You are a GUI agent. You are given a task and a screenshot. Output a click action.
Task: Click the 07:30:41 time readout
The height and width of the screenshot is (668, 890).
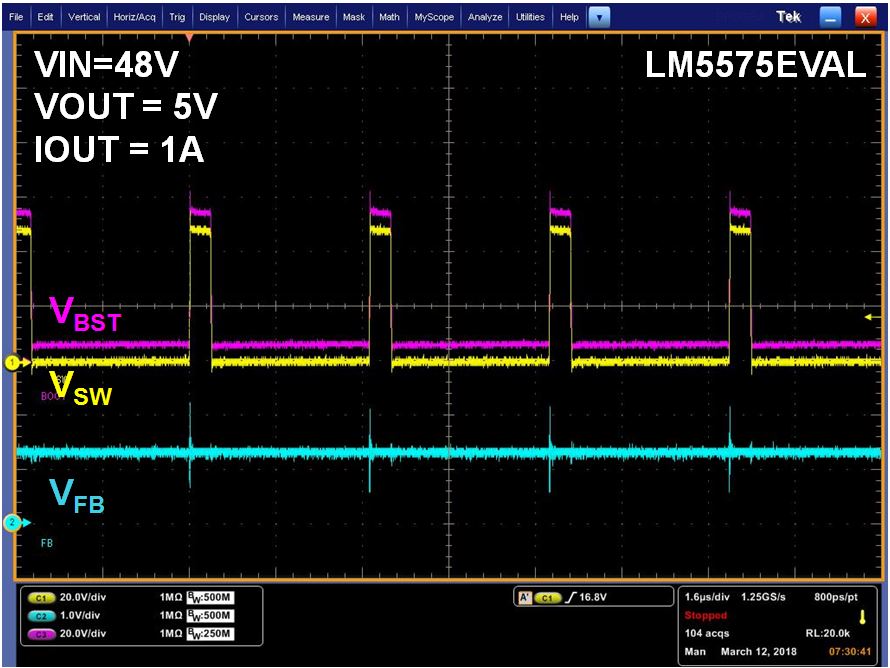(x=850, y=652)
